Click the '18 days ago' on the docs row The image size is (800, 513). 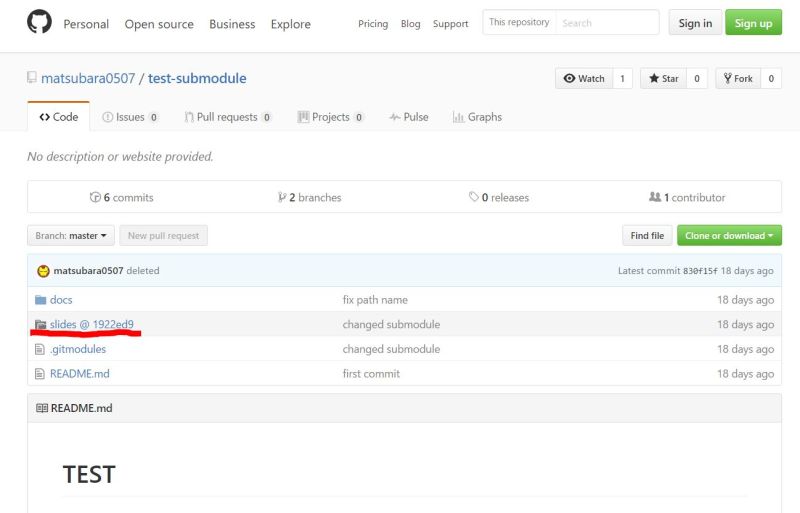coord(745,300)
